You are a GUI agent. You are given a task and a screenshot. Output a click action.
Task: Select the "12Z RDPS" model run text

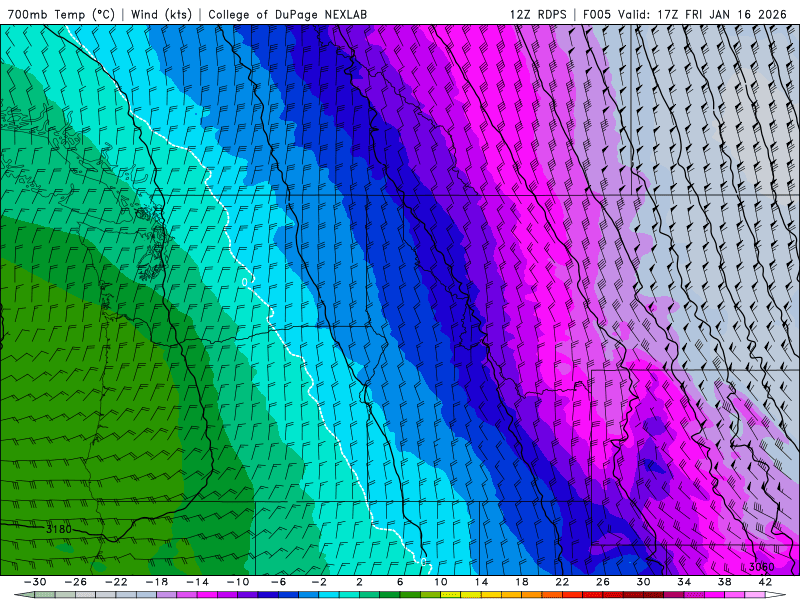(x=538, y=14)
